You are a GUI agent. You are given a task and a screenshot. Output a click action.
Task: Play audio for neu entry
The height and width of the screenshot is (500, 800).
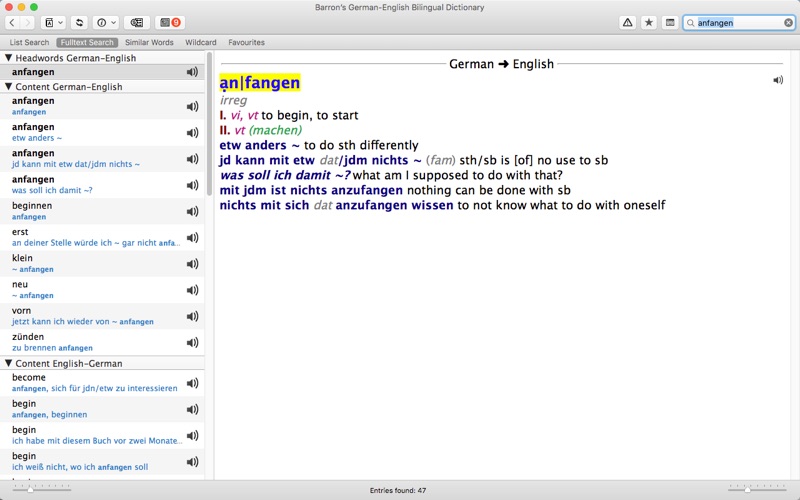pyautogui.click(x=192, y=290)
